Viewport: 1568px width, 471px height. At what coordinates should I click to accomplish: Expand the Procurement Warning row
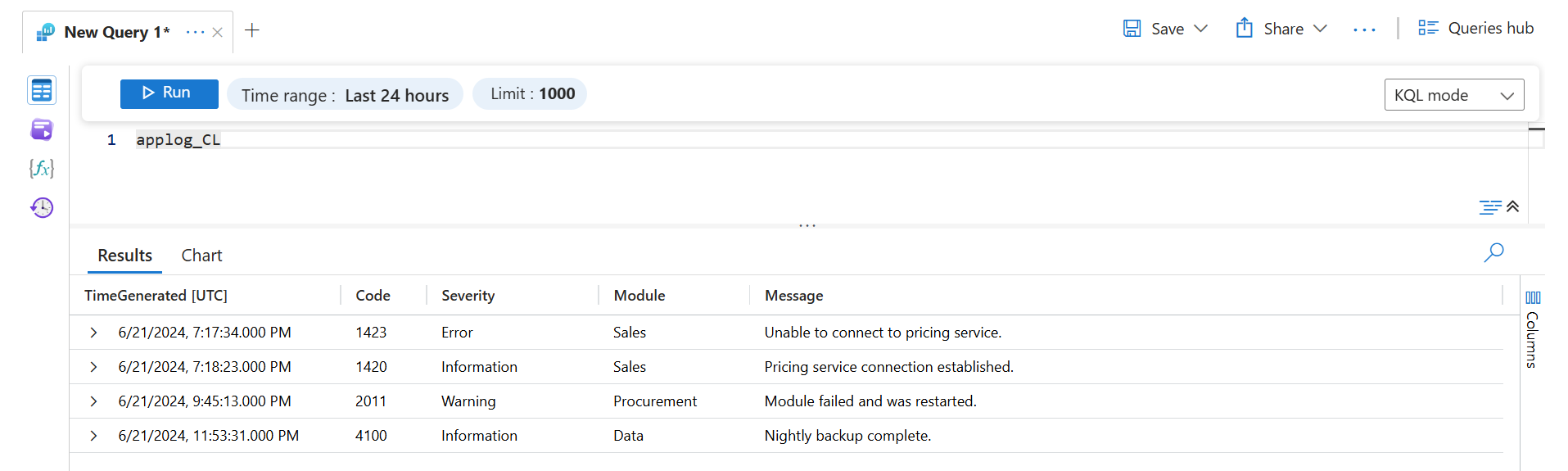93,401
